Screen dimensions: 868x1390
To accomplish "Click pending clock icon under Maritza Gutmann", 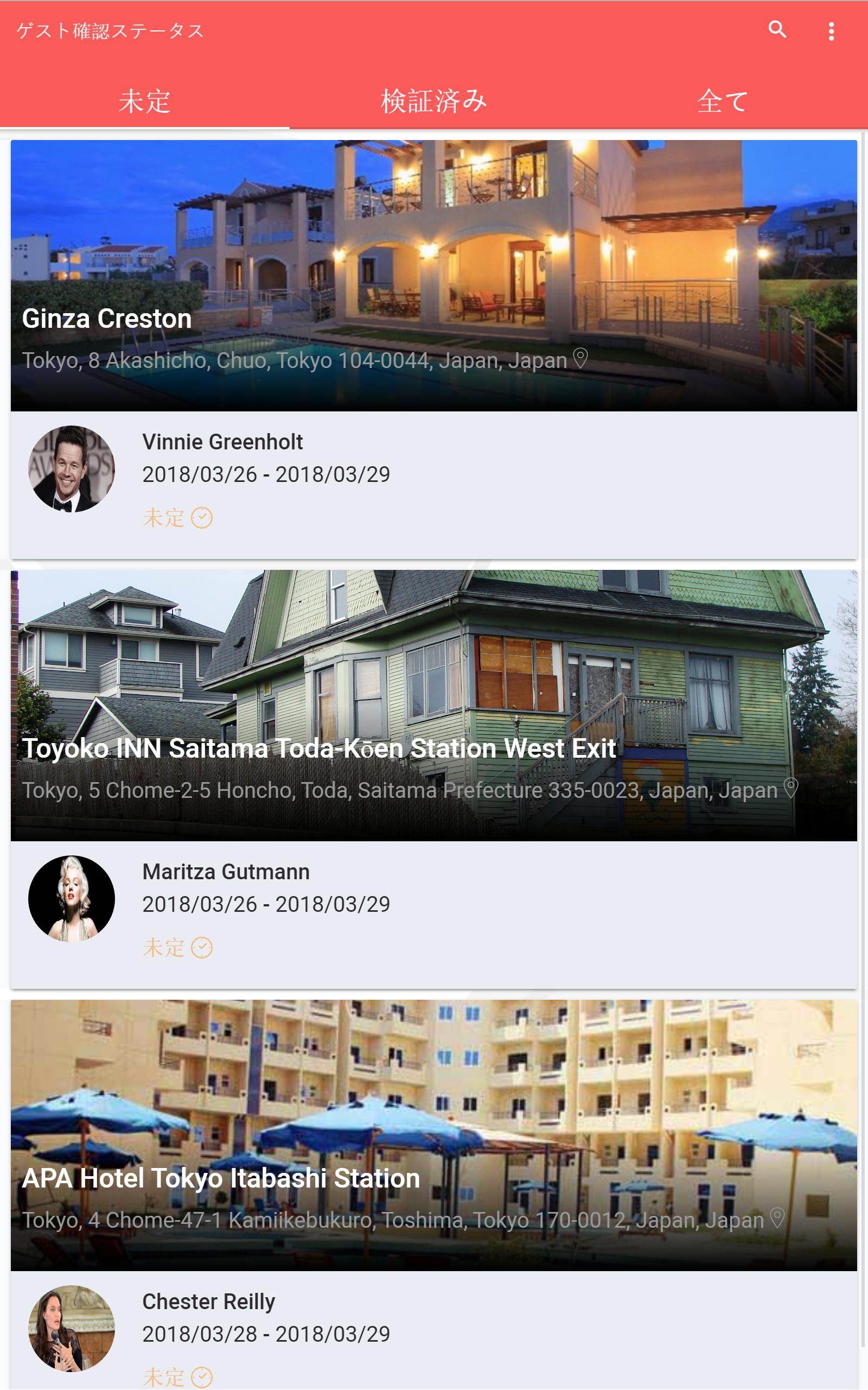I will (x=201, y=948).
